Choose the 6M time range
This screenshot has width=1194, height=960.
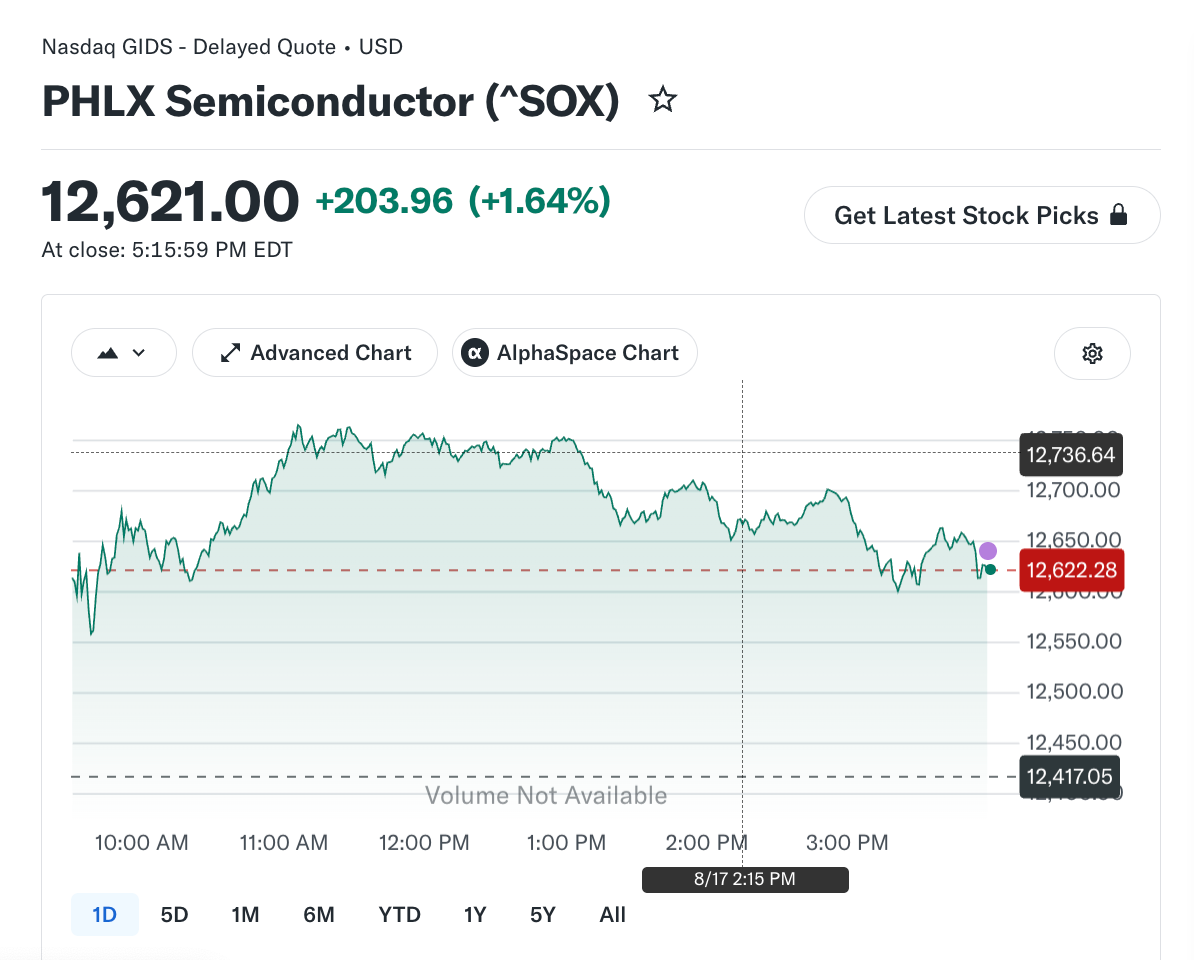pyautogui.click(x=319, y=914)
